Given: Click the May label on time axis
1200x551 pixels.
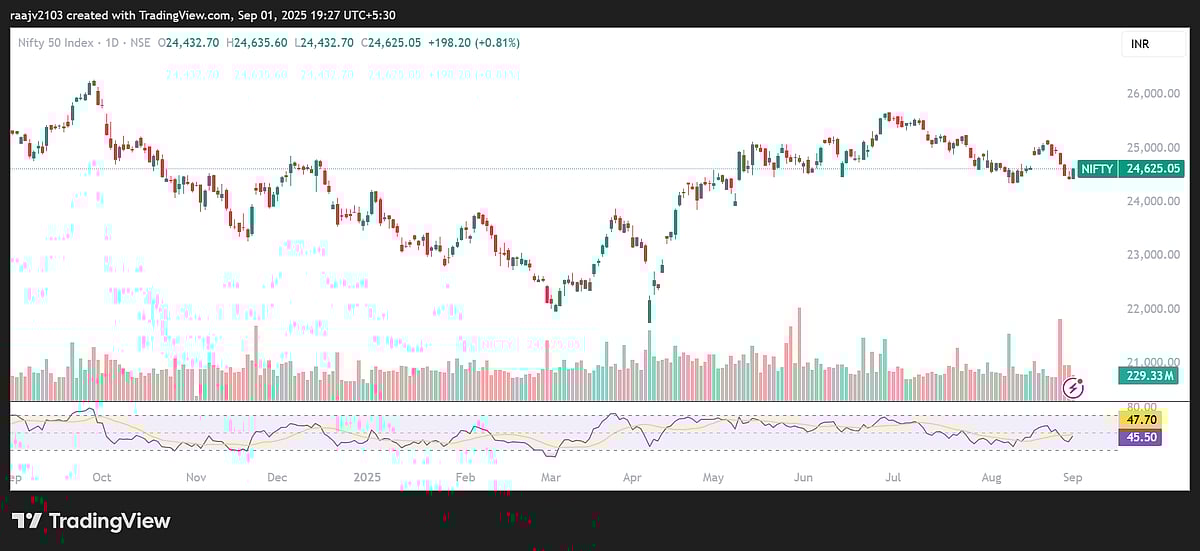Looking at the screenshot, I should point(713,478).
